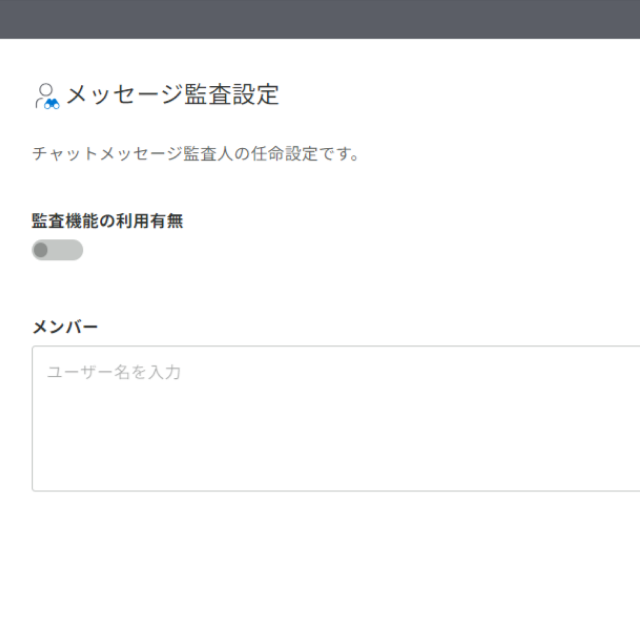
Task: Enable the 監査機能の利用有無 toggle switch
Action: [58, 250]
